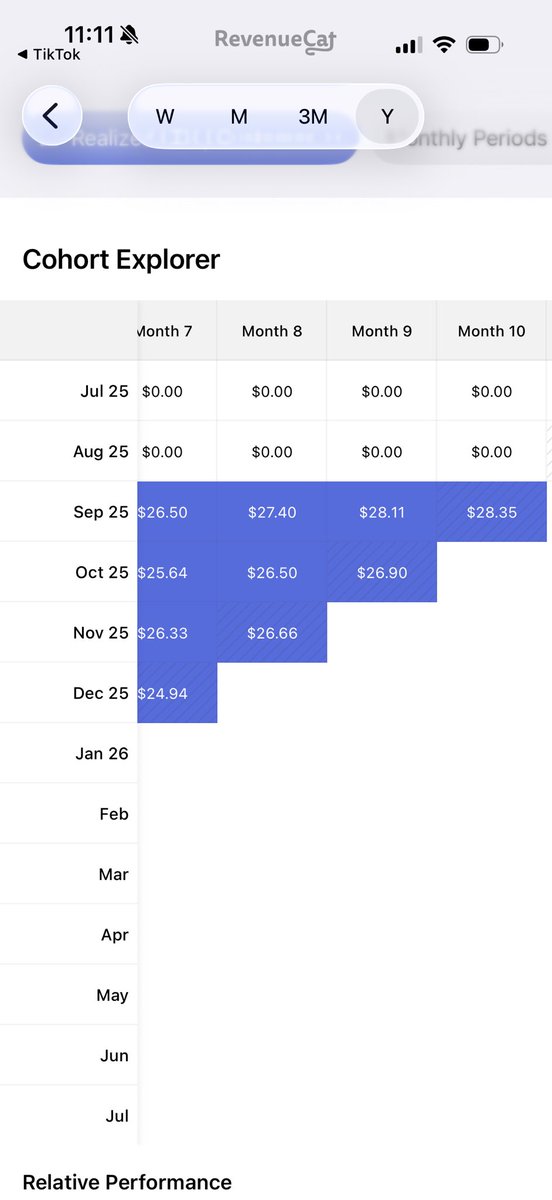Open the blurred Realized LTV selector
552x1200 pixels.
[x=190, y=140]
